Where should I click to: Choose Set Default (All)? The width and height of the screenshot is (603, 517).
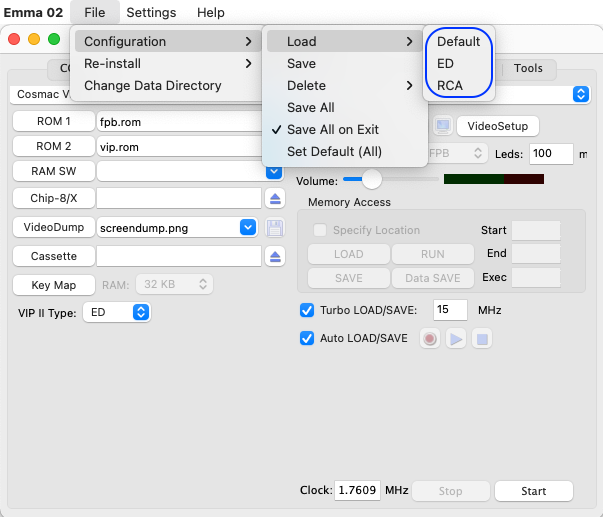click(x=345, y=152)
